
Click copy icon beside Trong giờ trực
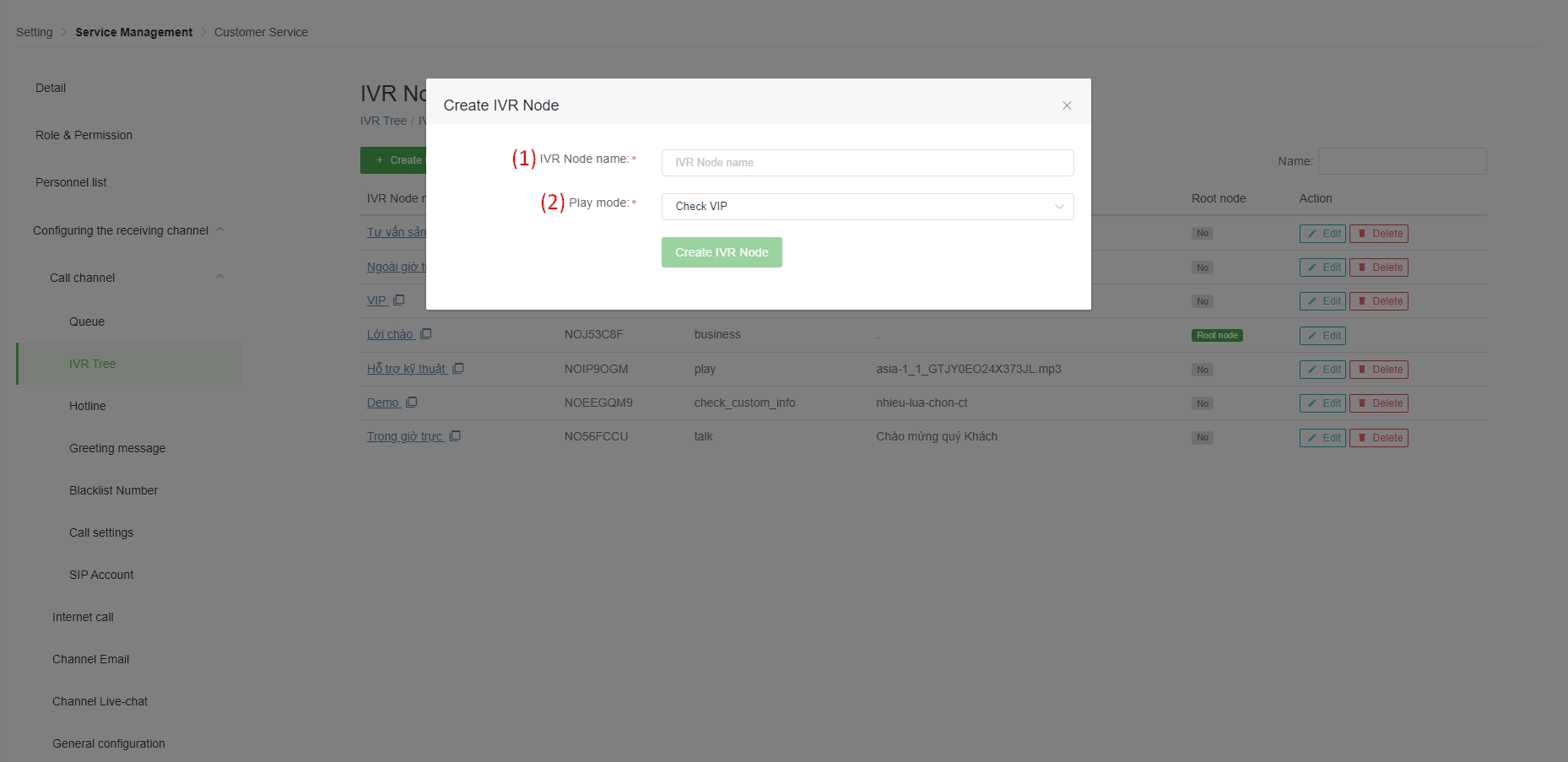455,436
